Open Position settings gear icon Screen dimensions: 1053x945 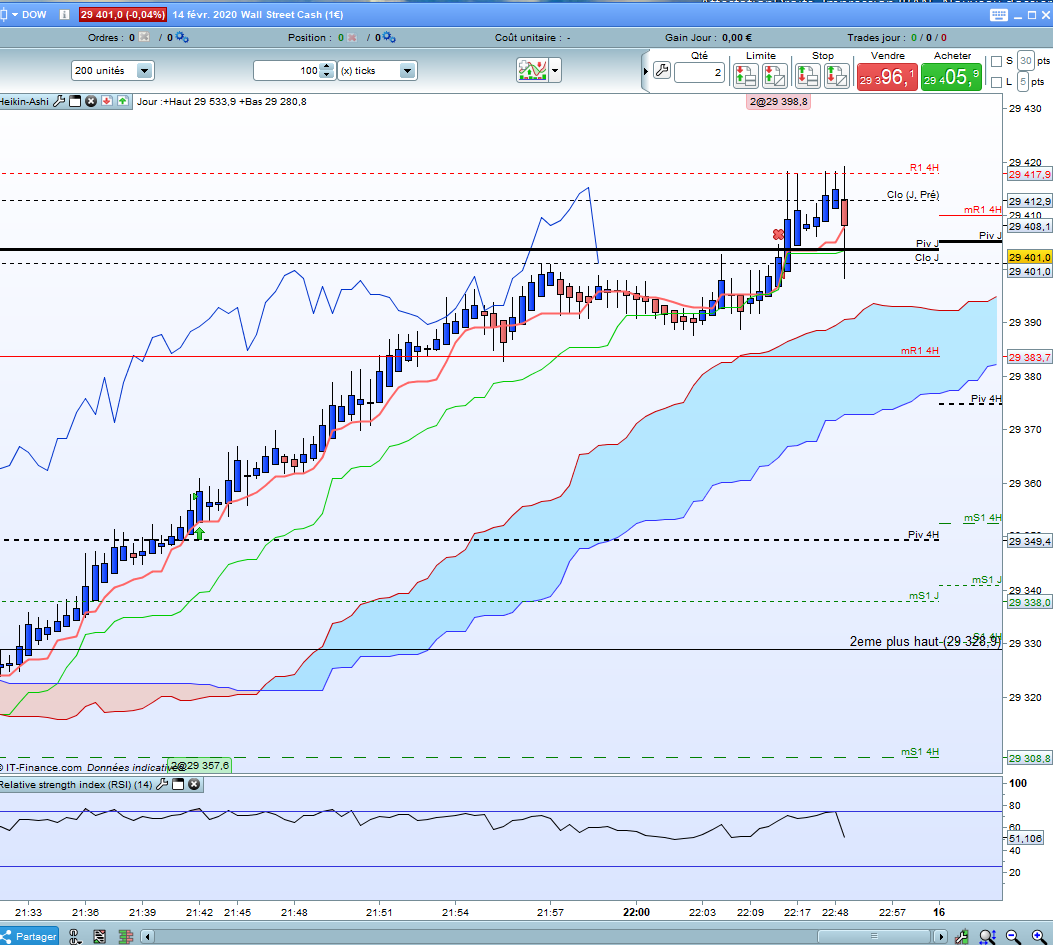390,38
